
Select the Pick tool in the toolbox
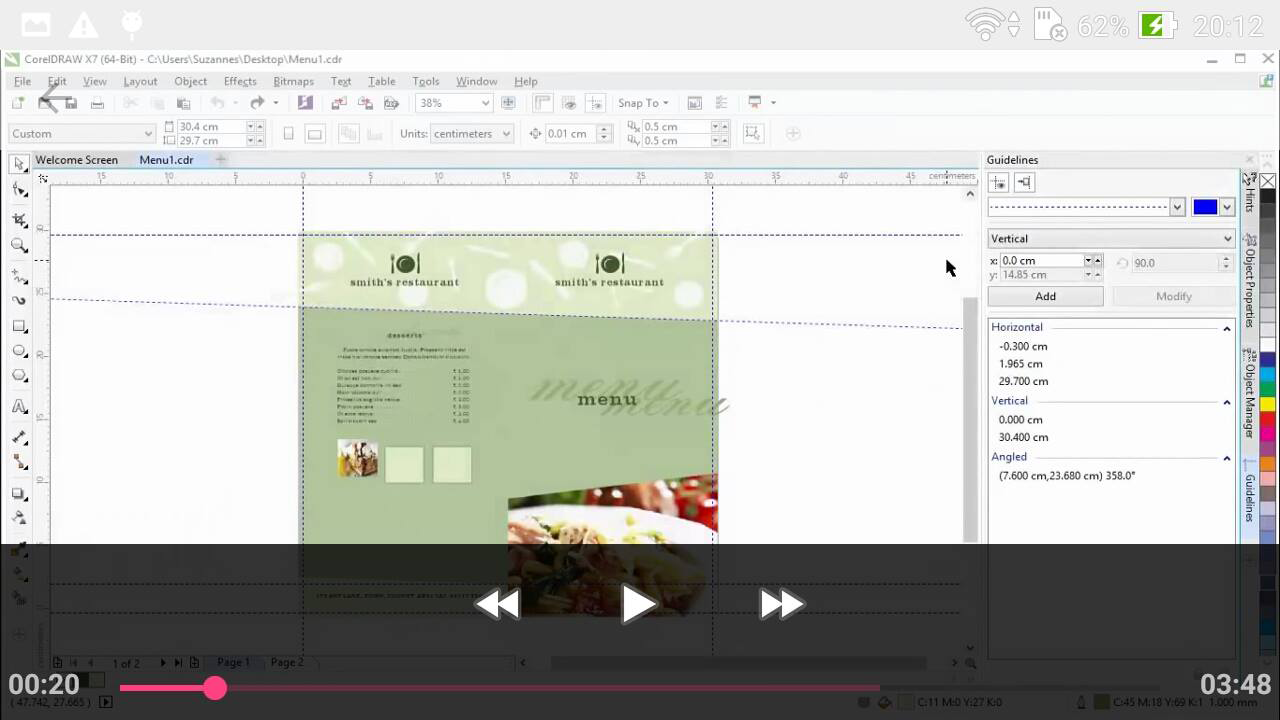coord(19,164)
